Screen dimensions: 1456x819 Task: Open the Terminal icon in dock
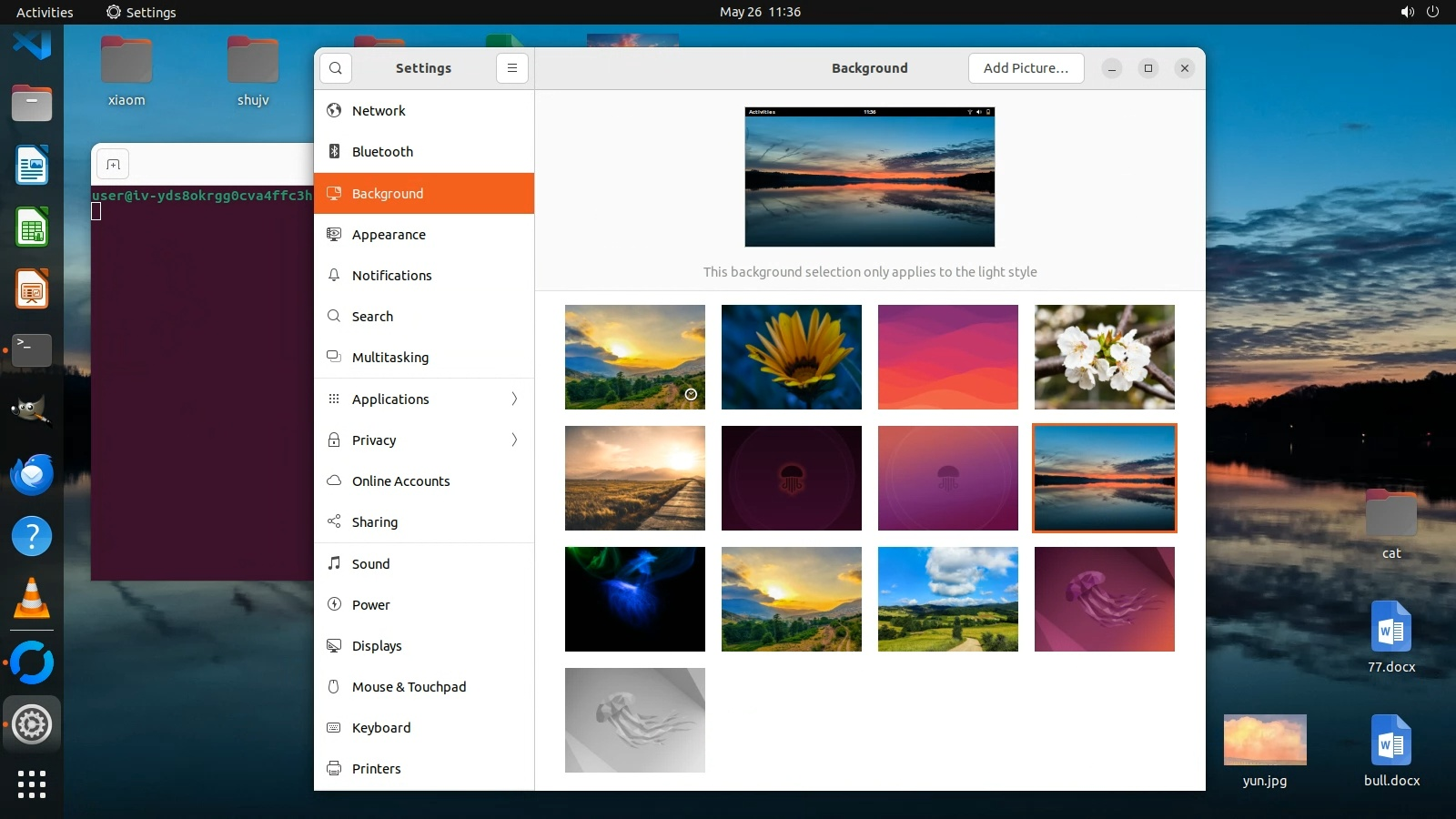[x=32, y=349]
